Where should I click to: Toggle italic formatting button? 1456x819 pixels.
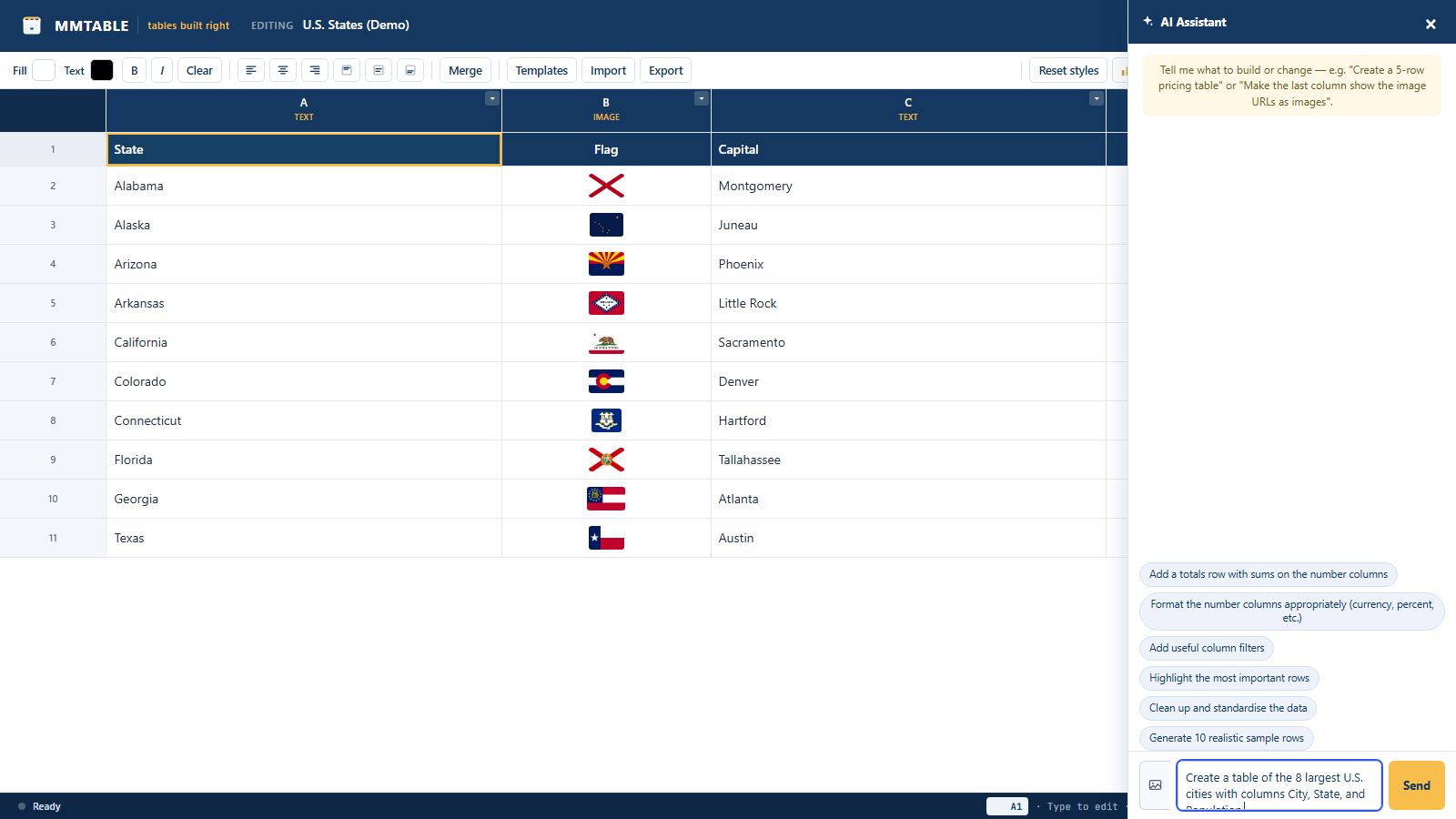pyautogui.click(x=162, y=70)
